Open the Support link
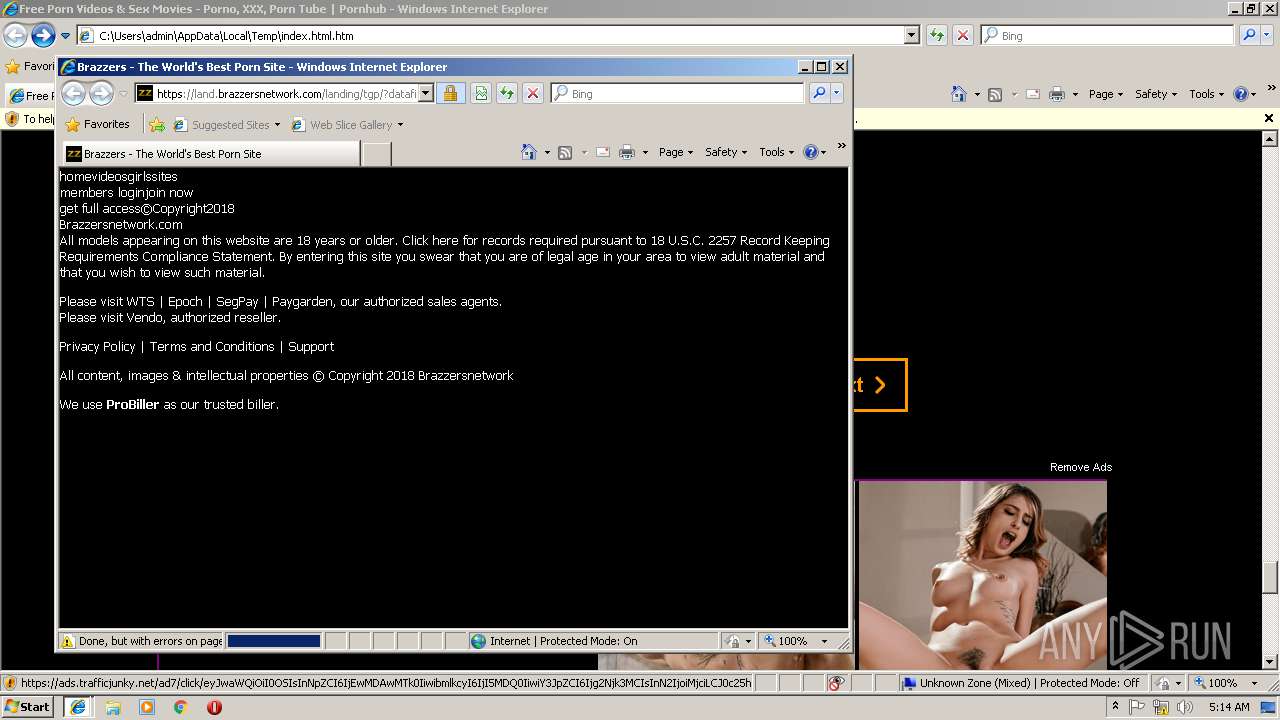Viewport: 1280px width, 720px height. [311, 346]
